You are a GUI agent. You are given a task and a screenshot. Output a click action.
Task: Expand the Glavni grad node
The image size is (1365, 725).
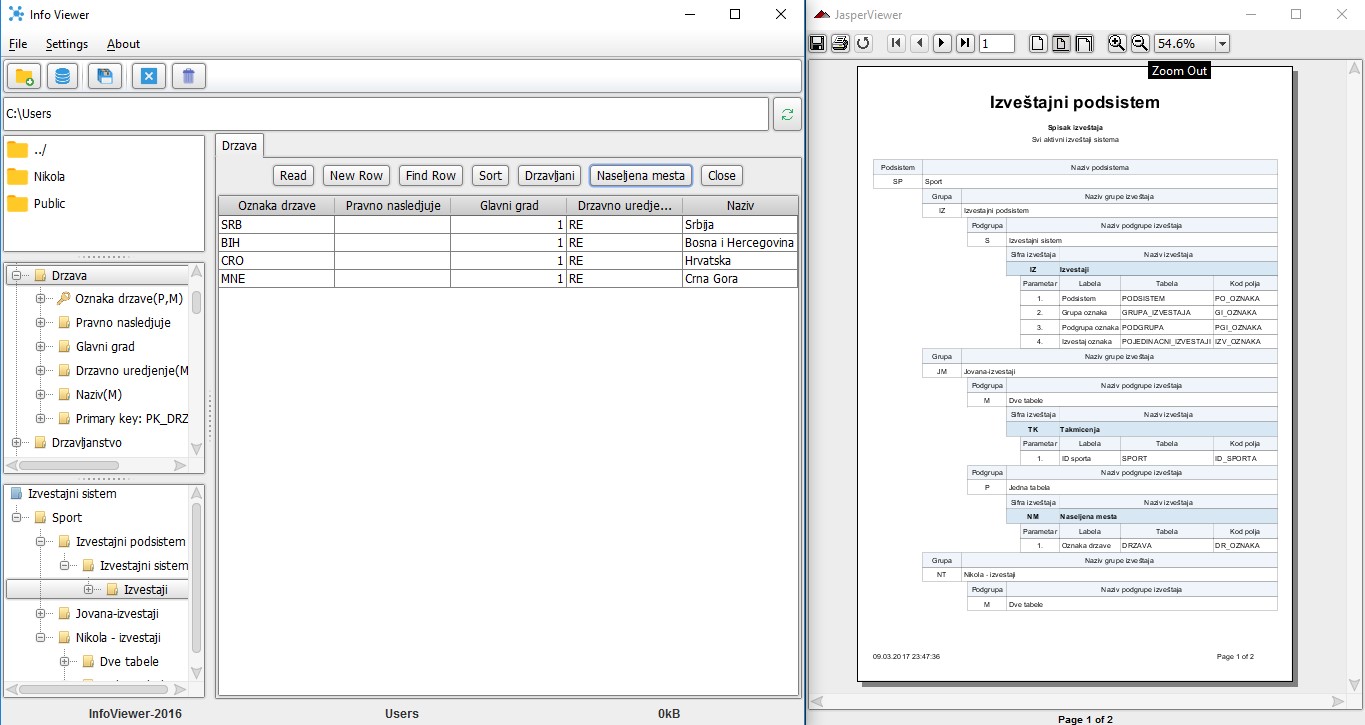41,347
